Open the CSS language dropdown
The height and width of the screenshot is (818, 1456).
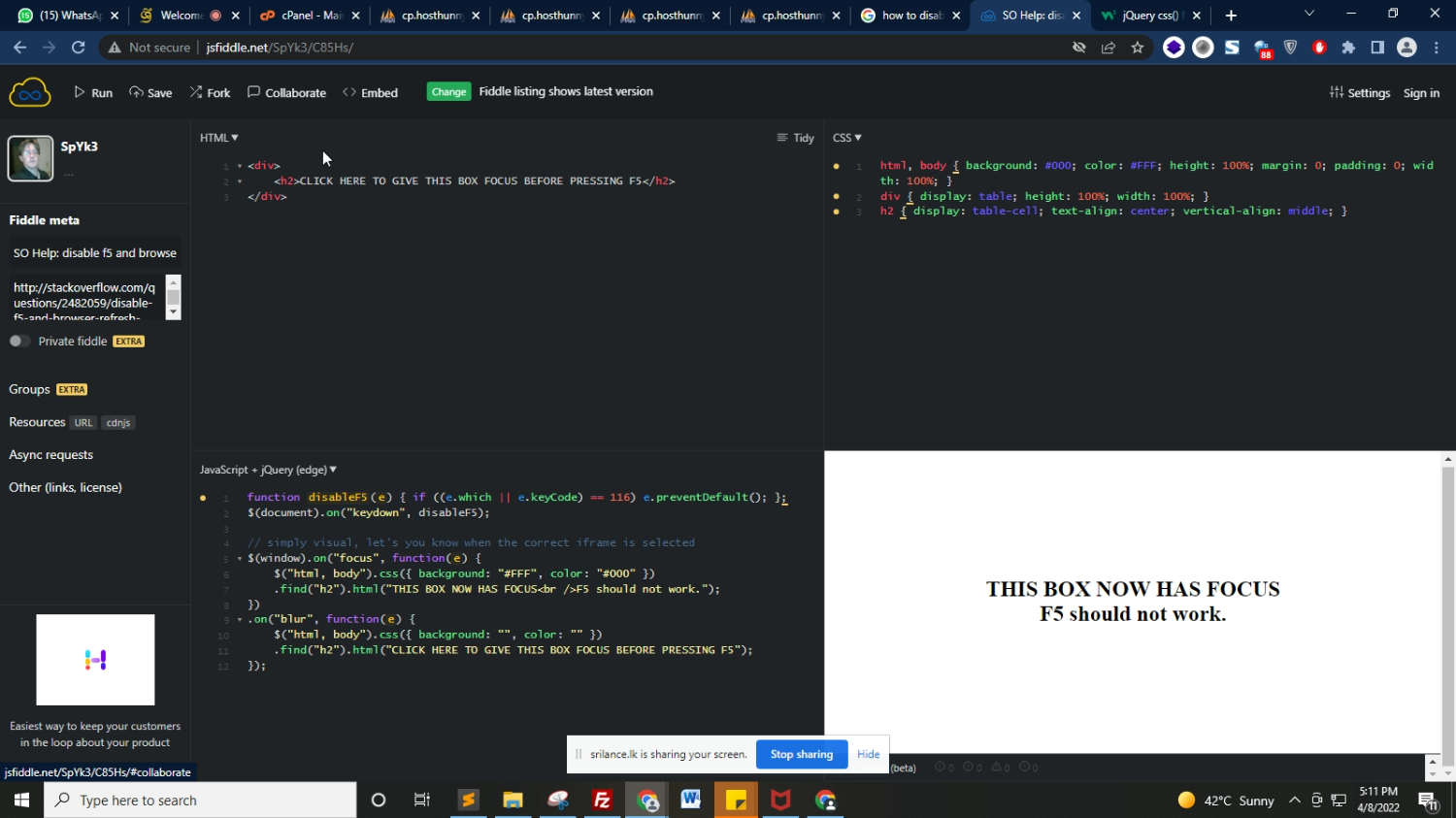coord(846,138)
